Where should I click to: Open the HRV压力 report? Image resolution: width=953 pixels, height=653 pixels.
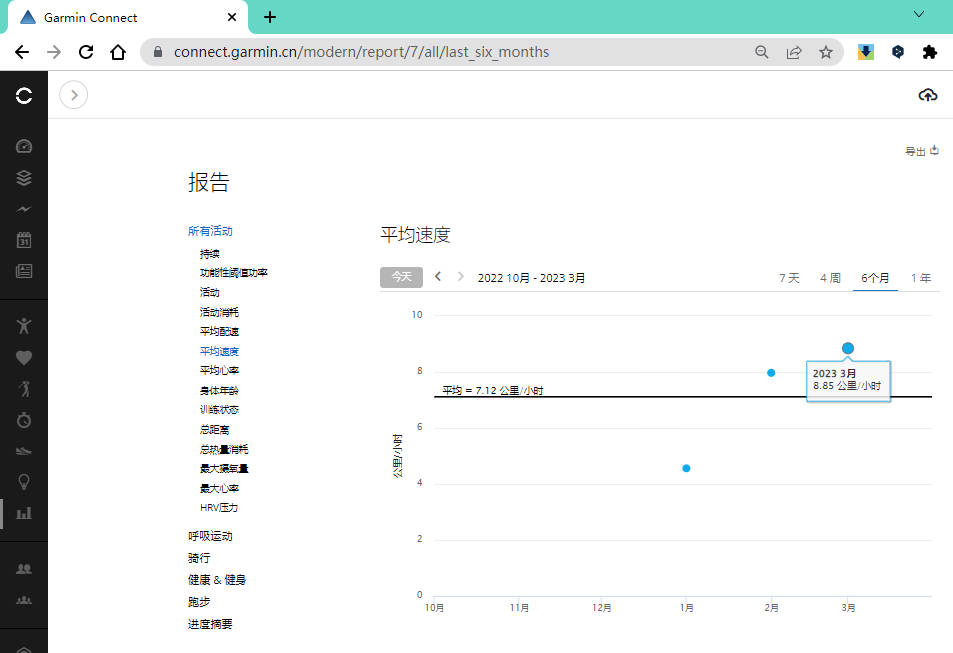[x=219, y=508]
